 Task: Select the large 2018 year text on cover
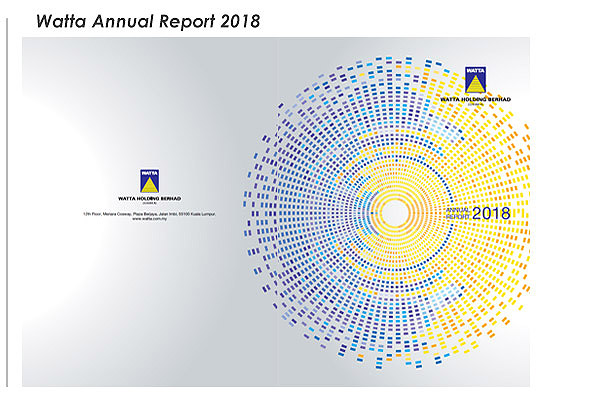(x=491, y=213)
